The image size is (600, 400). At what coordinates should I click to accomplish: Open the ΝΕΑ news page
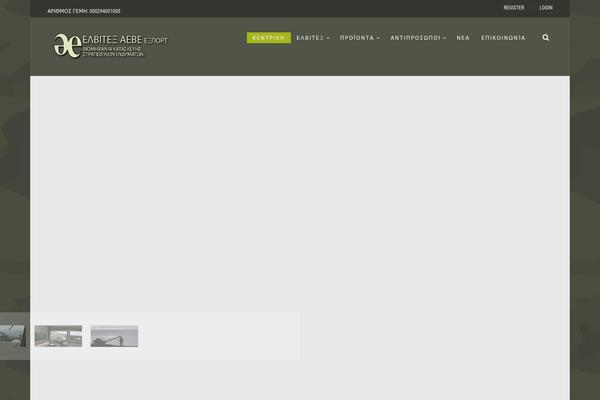coord(463,38)
